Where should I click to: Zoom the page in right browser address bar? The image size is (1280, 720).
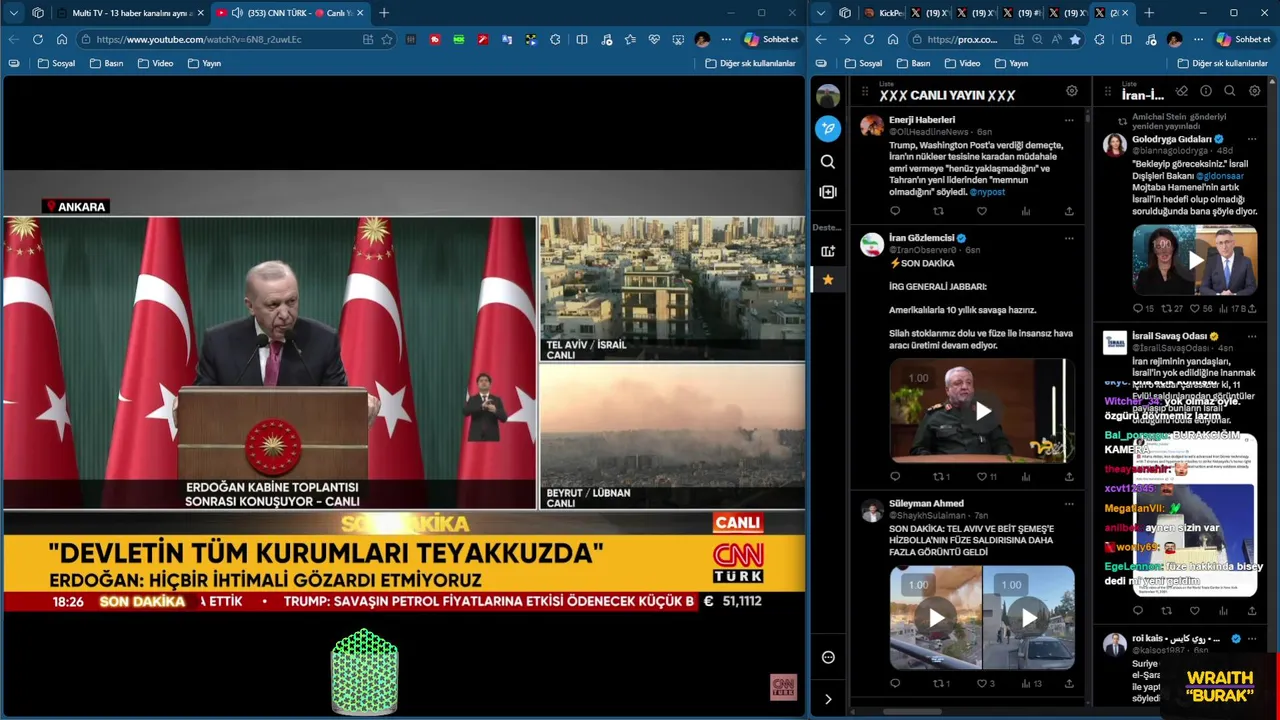(x=1036, y=39)
